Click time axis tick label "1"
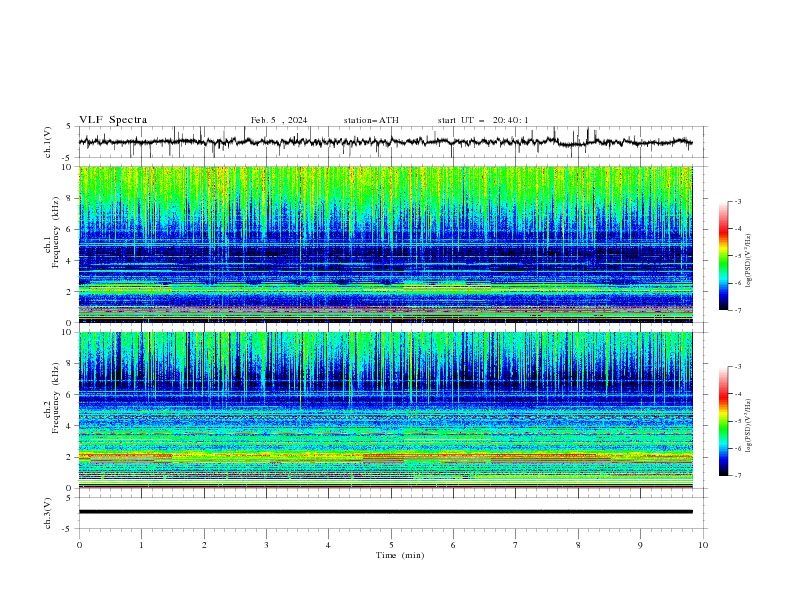This screenshot has width=792, height=612. (x=141, y=545)
